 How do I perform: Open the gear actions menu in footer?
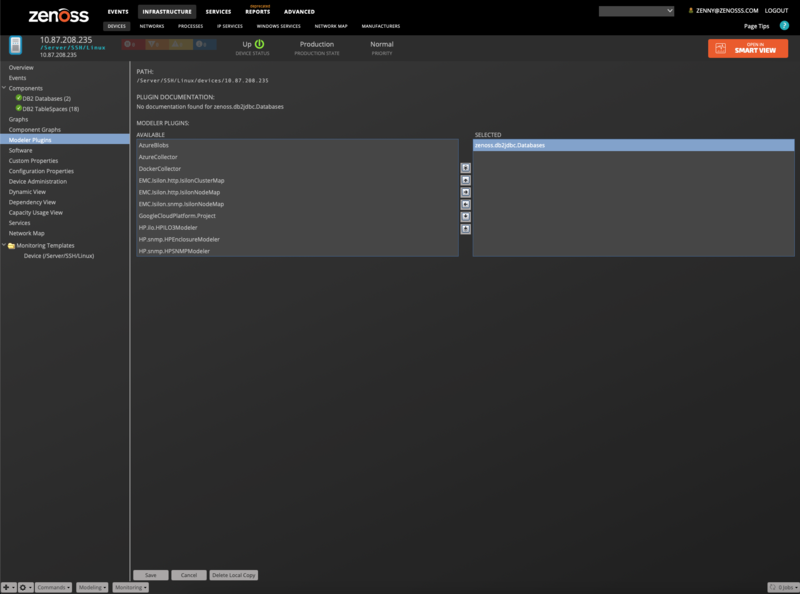[x=26, y=588]
